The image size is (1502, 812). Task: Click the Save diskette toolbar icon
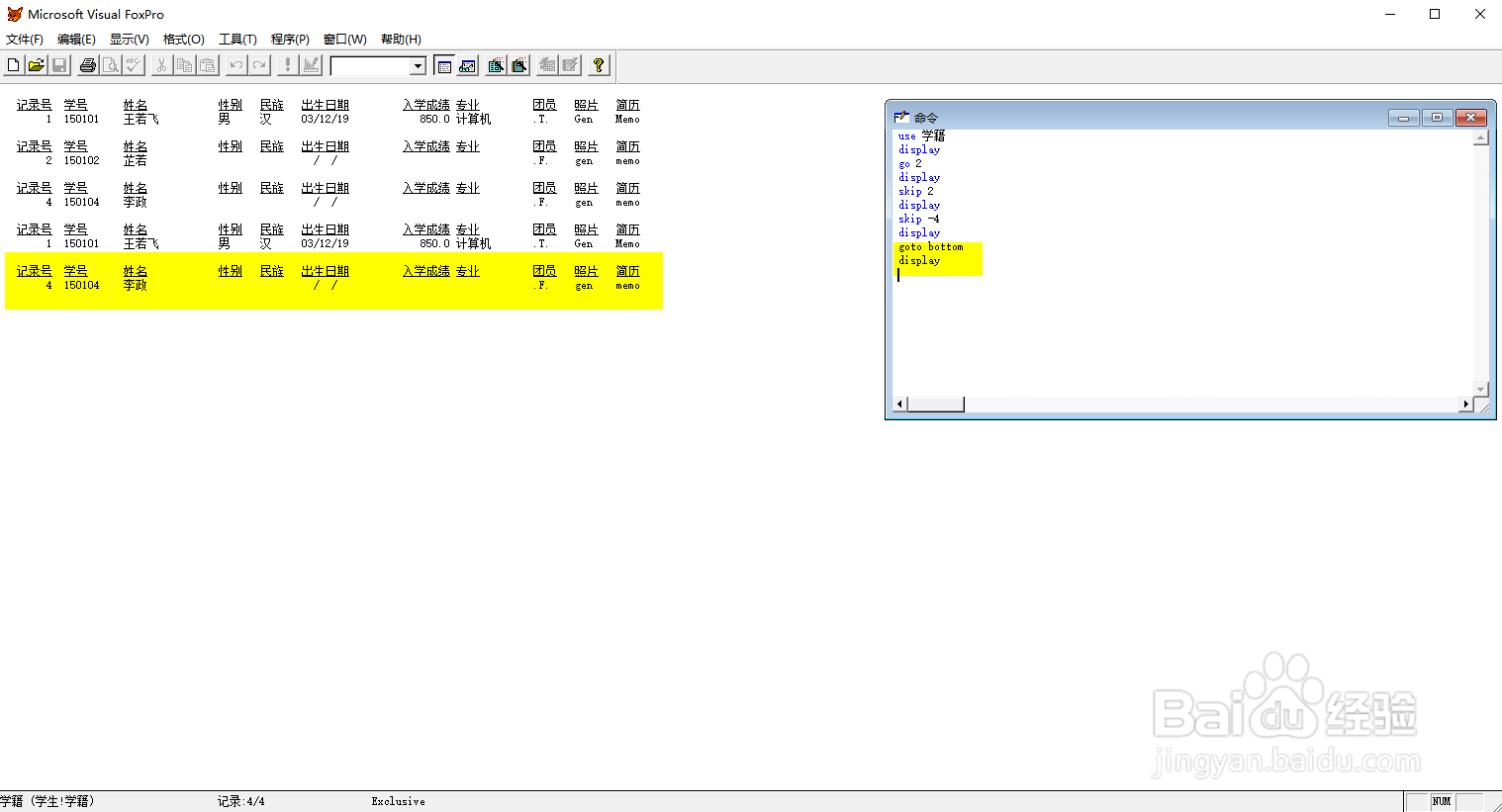click(59, 65)
